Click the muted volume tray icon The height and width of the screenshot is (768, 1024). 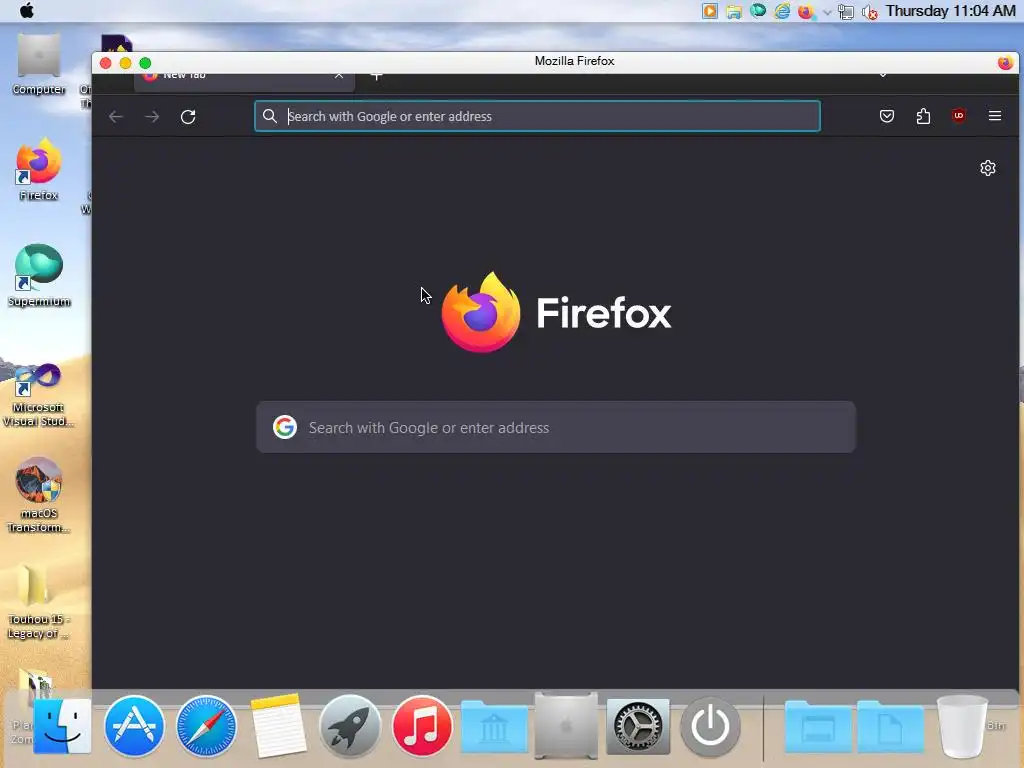869,12
